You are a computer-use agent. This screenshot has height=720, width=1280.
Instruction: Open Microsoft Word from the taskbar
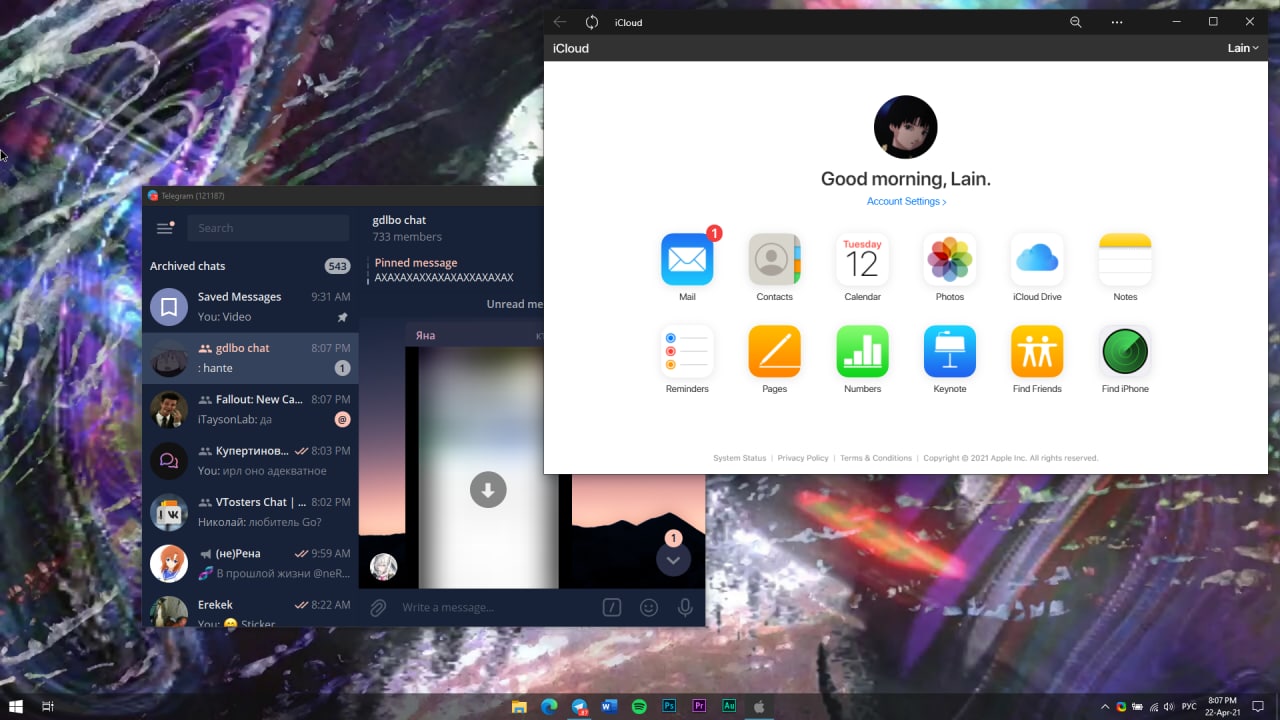tap(609, 706)
